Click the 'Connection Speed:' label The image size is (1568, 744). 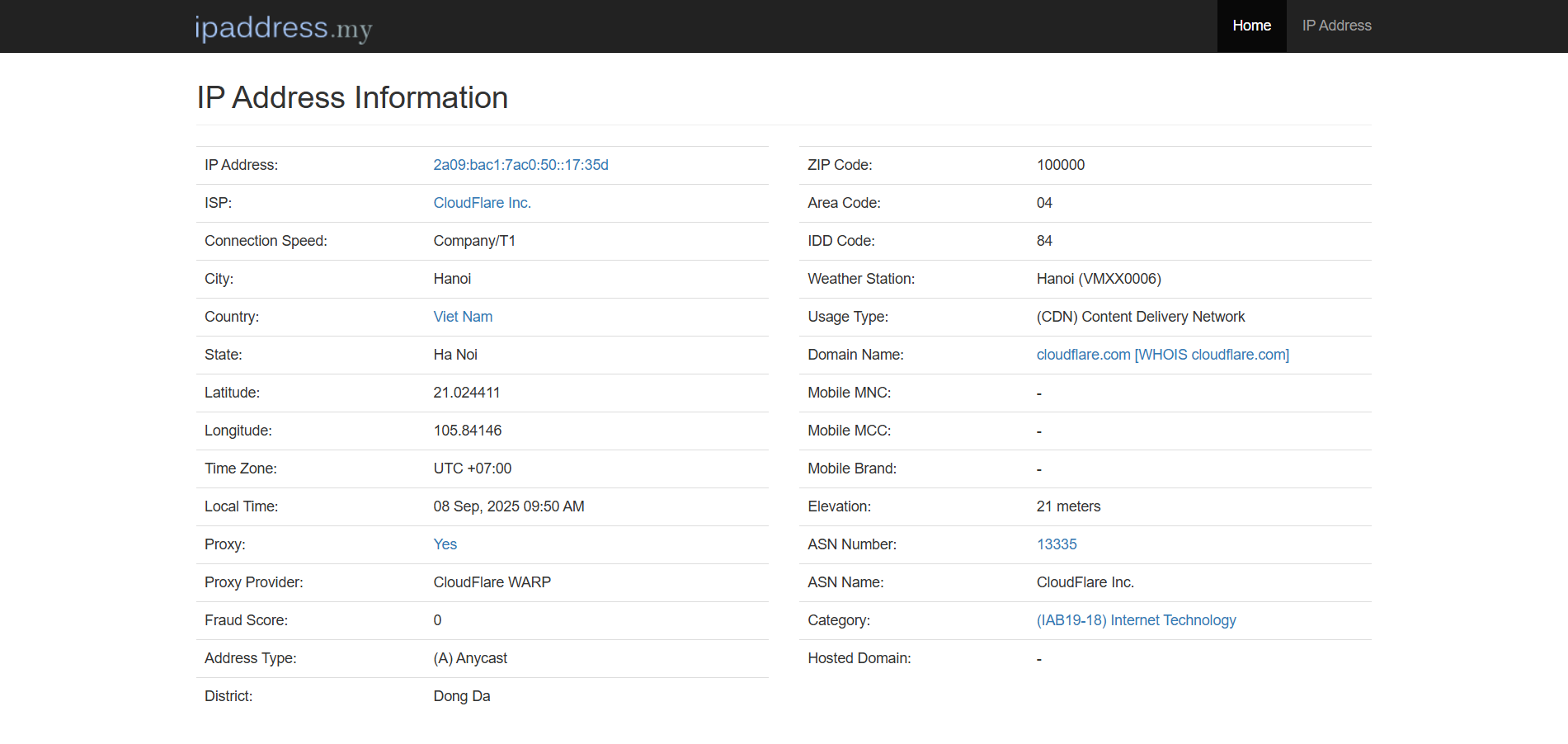pyautogui.click(x=266, y=241)
